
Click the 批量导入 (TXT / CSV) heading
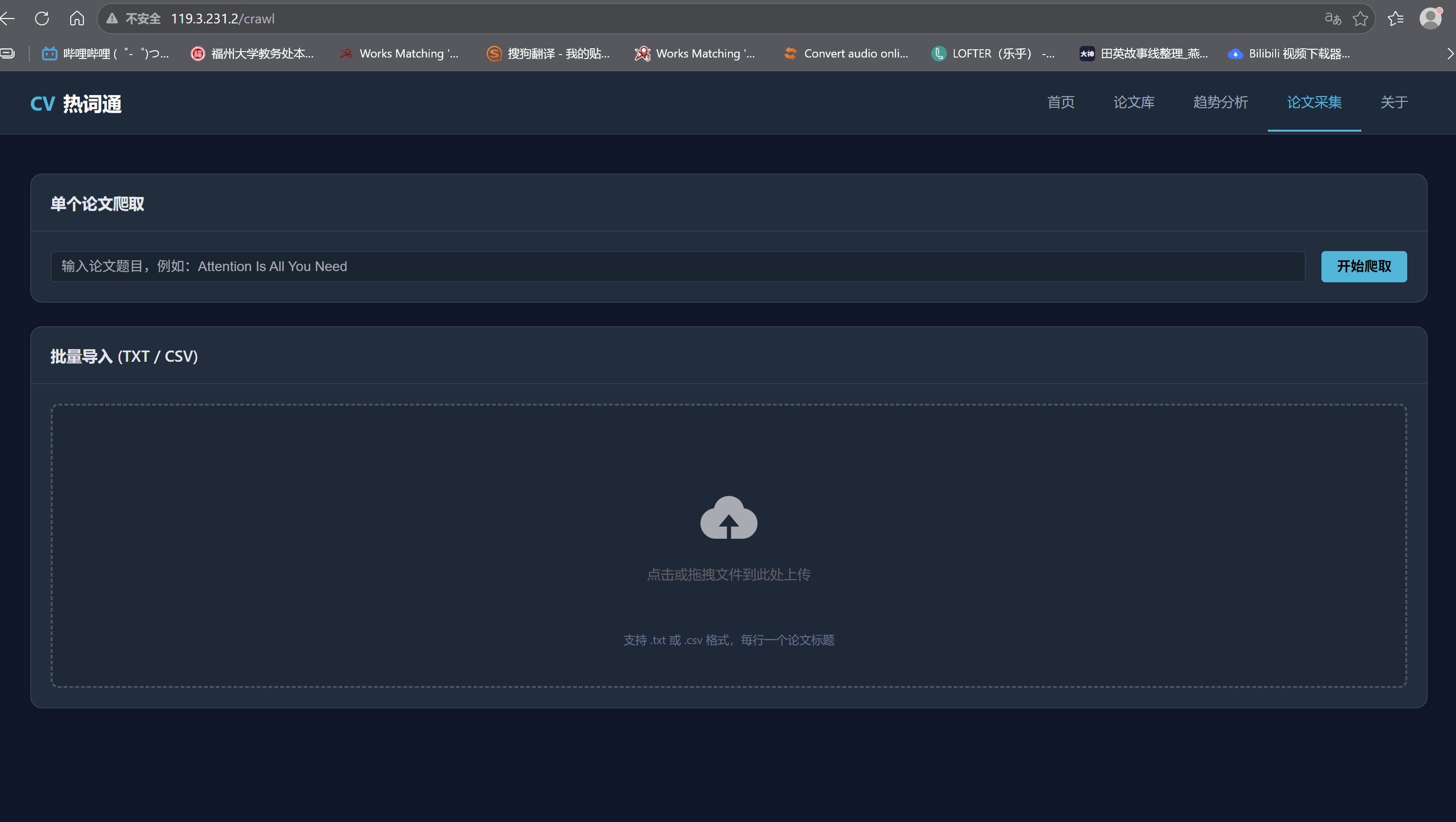click(124, 356)
